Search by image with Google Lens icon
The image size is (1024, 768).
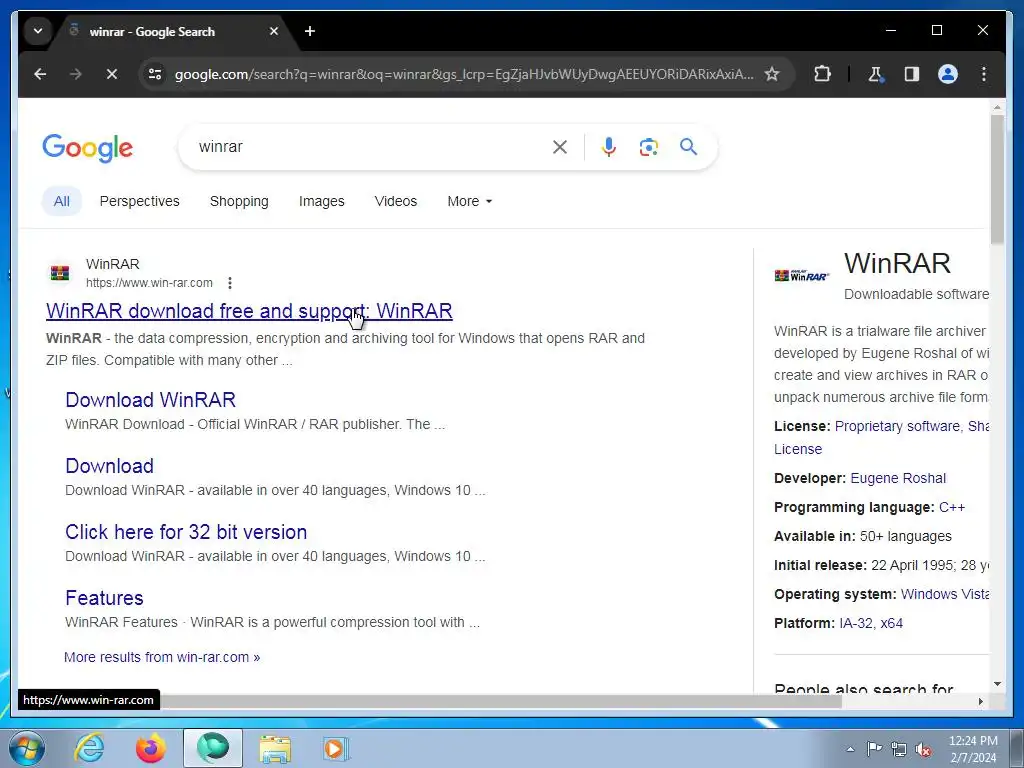648,147
